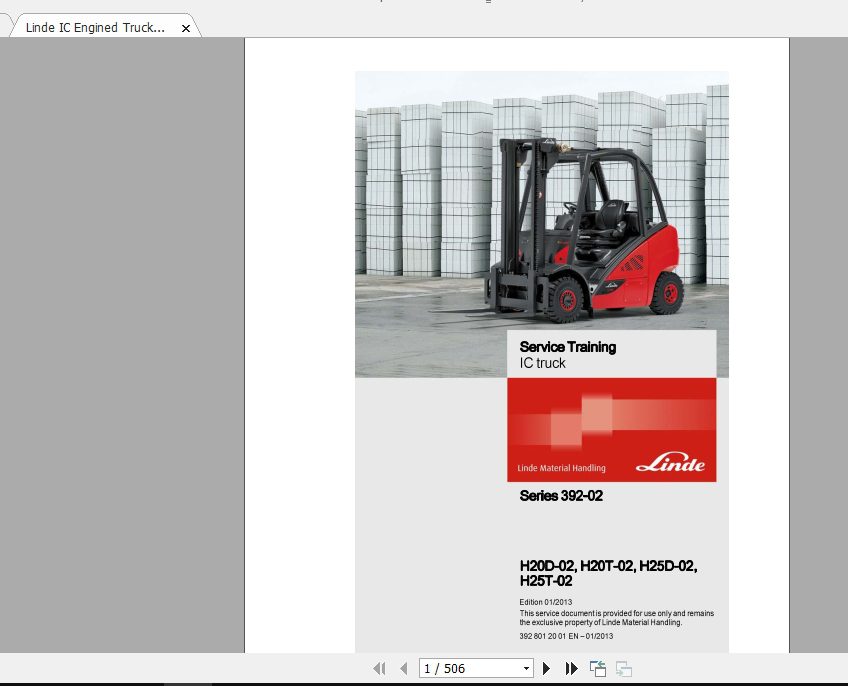The width and height of the screenshot is (848, 686).
Task: Click model list 'H20D-02, H20T-02, H25D-02,' text
Action: 608,566
